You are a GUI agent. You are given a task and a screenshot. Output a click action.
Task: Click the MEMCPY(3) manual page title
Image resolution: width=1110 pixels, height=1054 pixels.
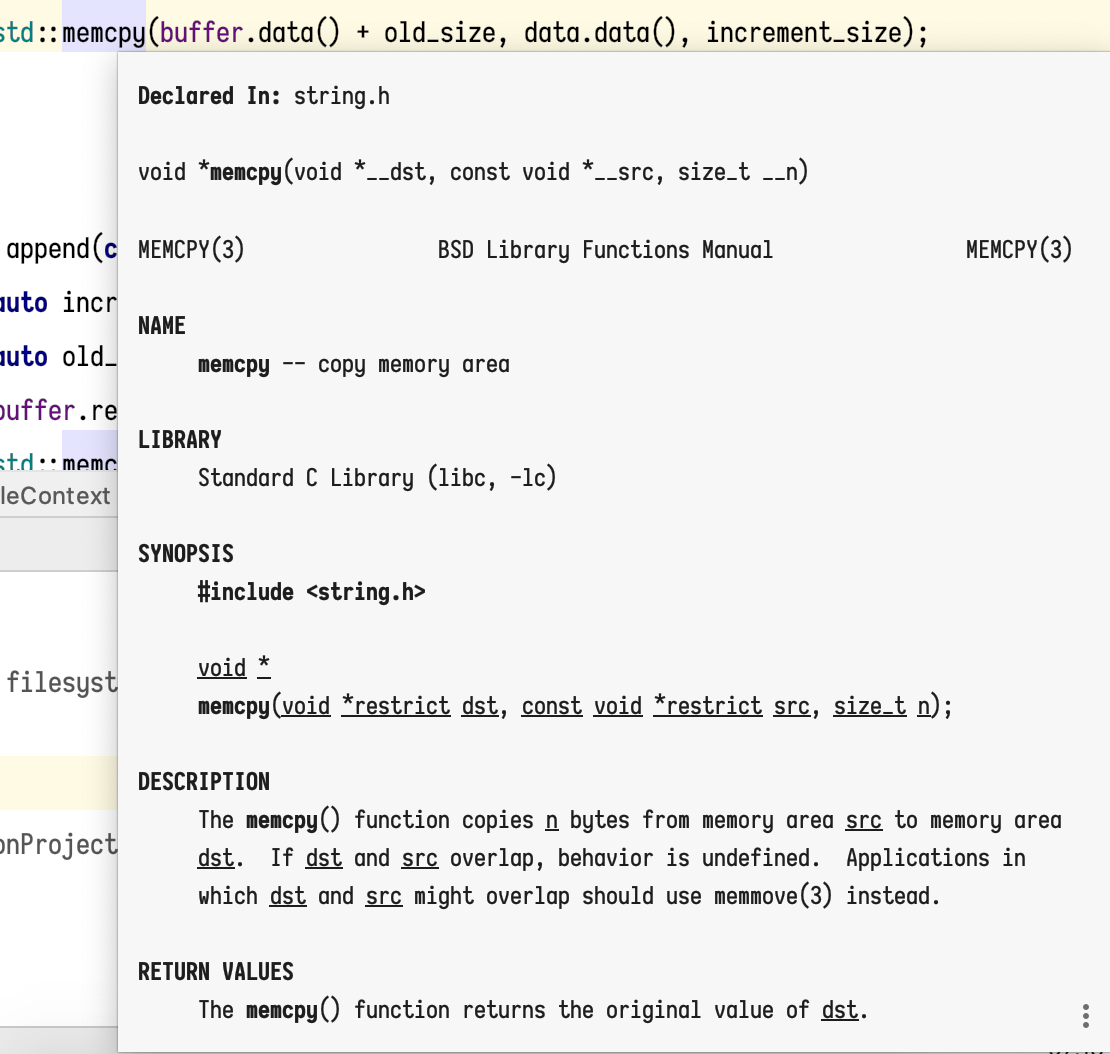[x=190, y=249]
